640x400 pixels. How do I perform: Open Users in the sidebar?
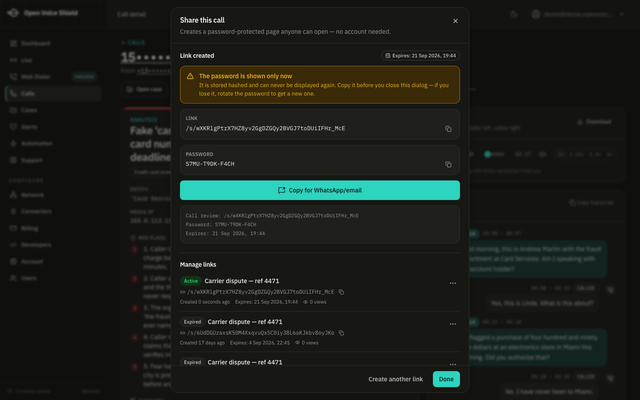click(x=53, y=278)
